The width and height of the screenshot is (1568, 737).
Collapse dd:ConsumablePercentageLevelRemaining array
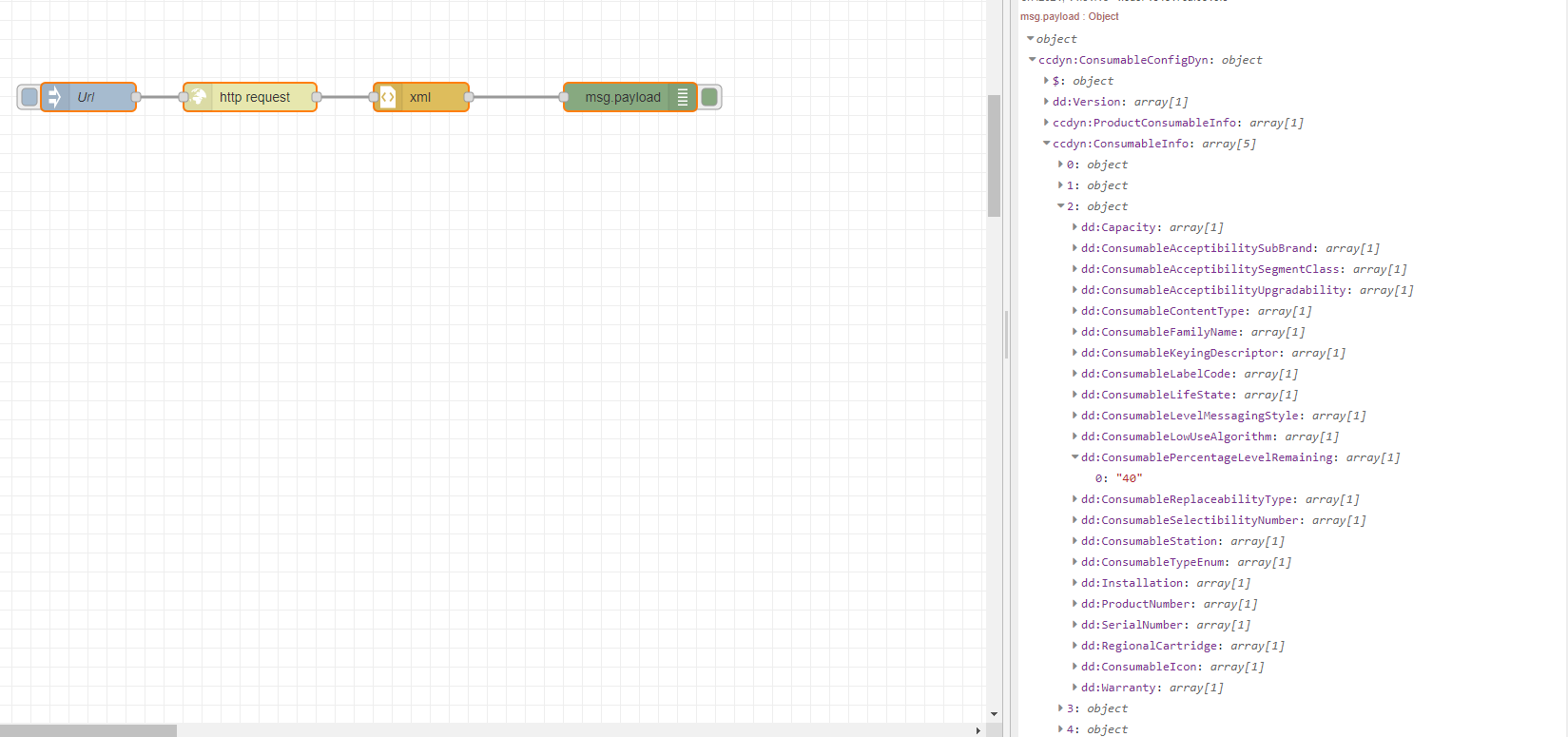click(x=1075, y=457)
